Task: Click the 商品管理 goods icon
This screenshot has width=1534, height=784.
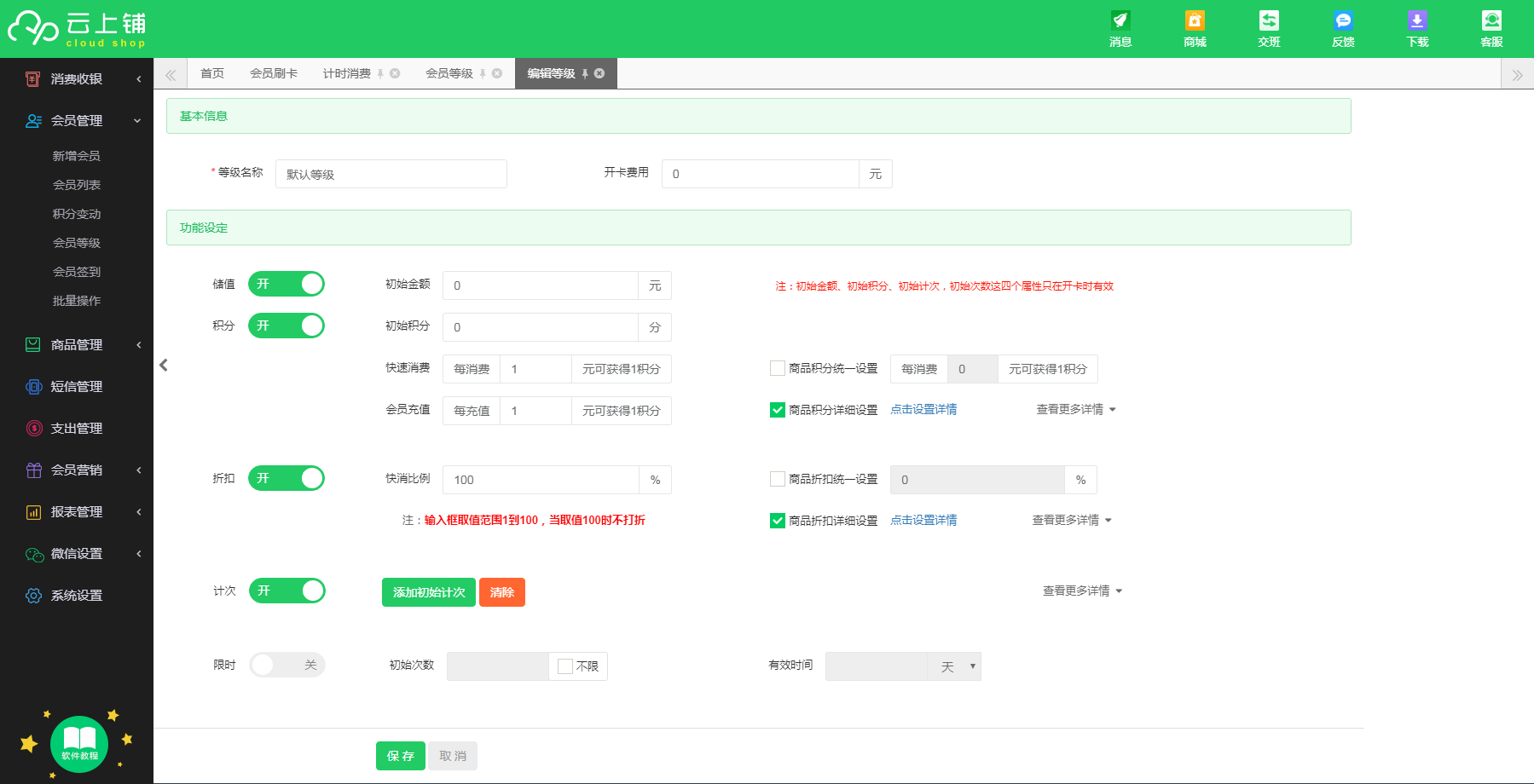Action: tap(33, 345)
